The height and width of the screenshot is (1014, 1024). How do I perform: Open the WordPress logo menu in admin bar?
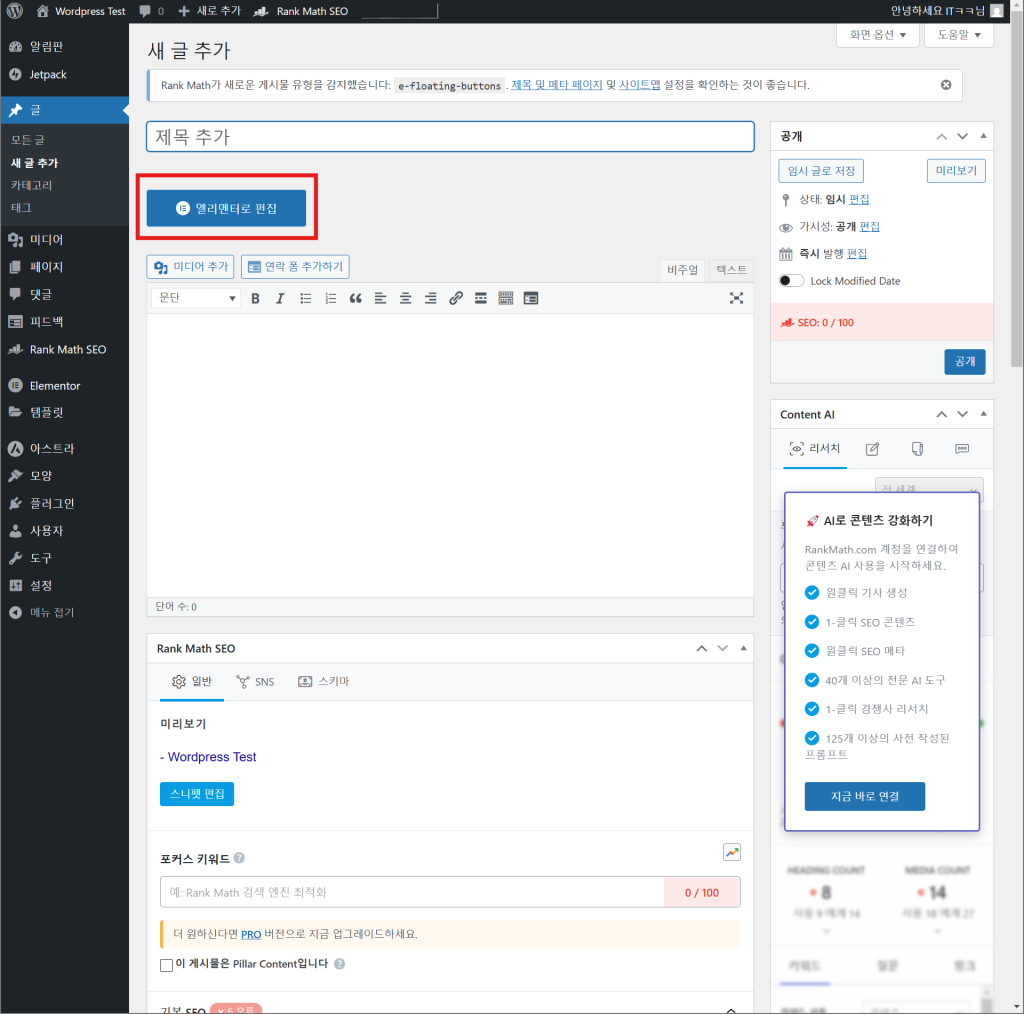(15, 11)
